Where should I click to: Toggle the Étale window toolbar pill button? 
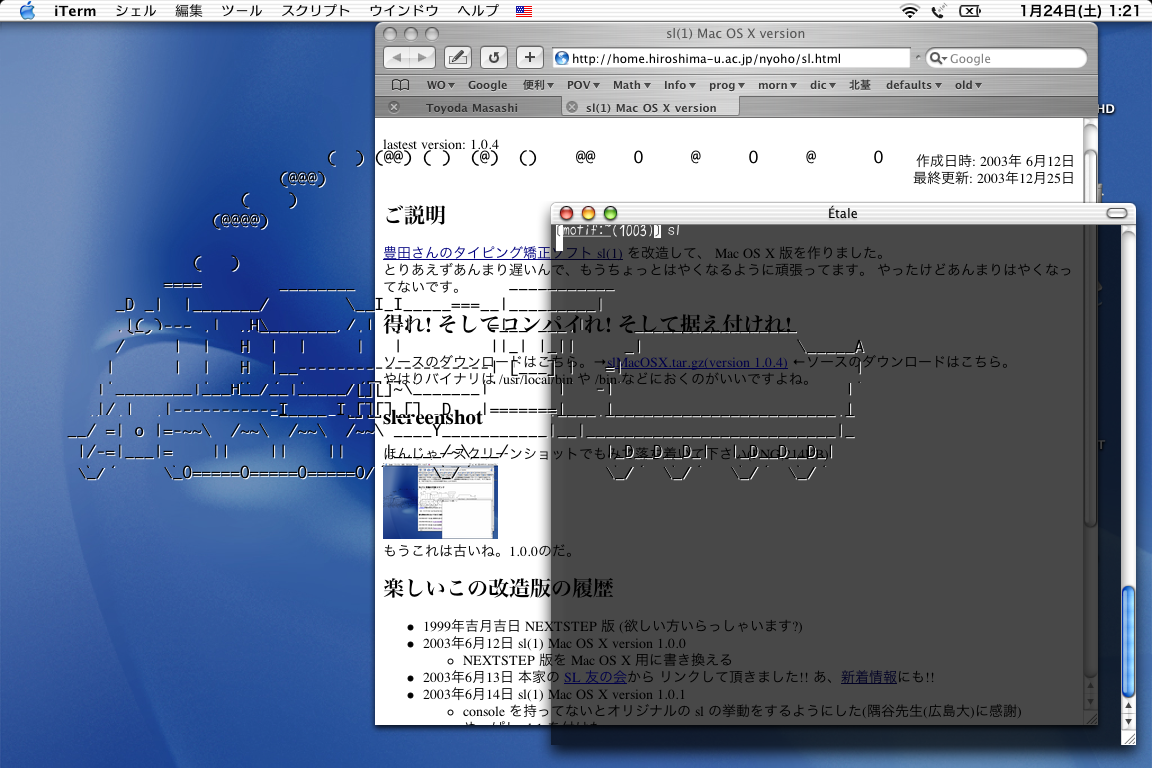[1116, 213]
